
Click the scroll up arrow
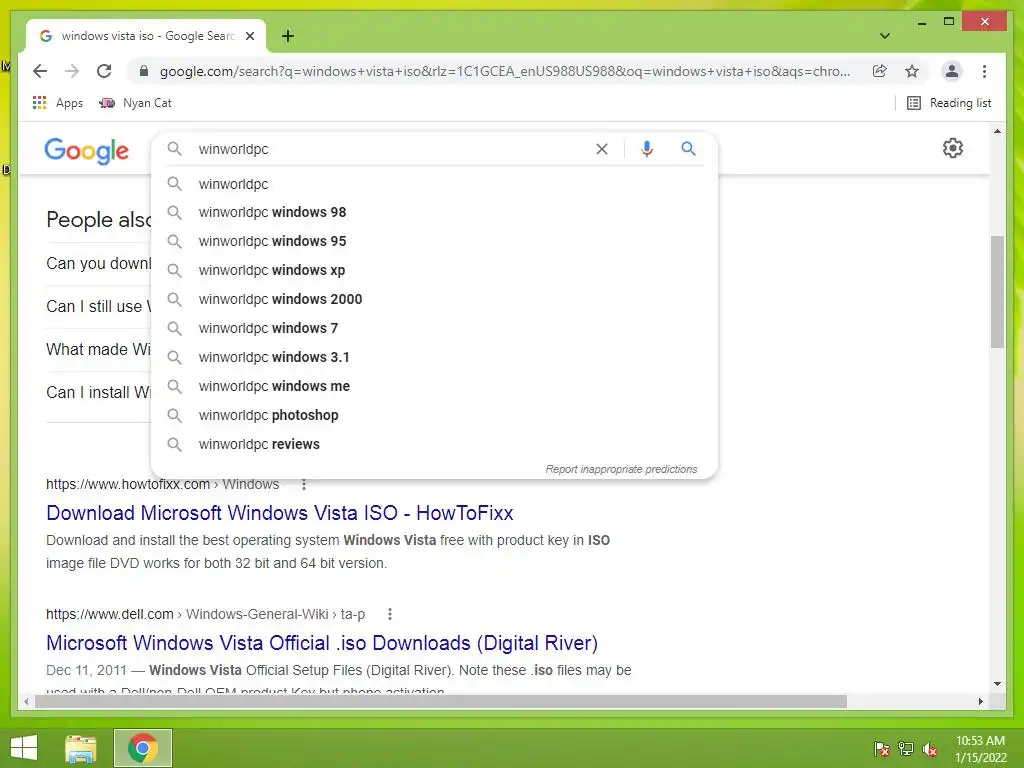(997, 131)
